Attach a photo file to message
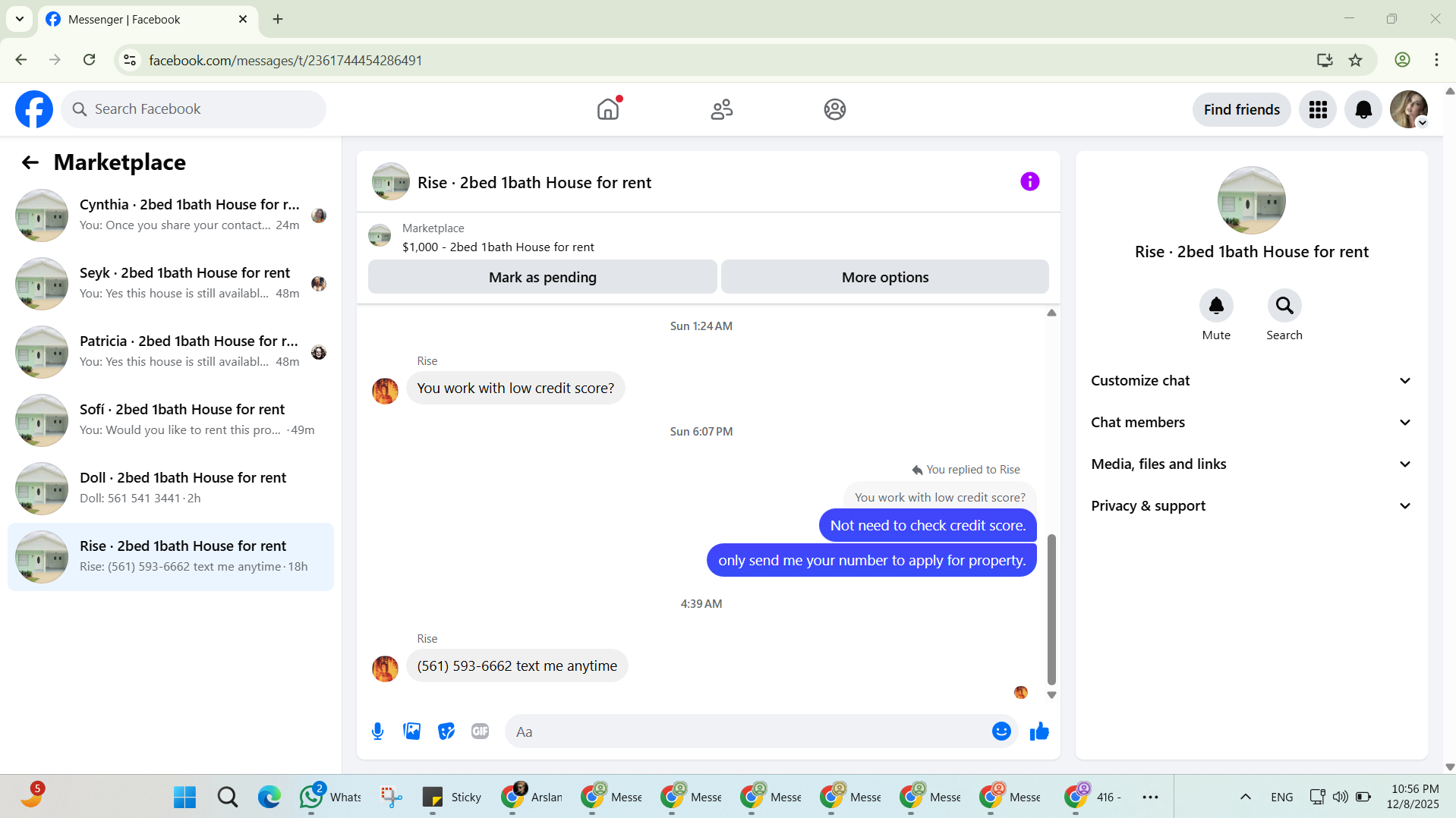 click(412, 731)
